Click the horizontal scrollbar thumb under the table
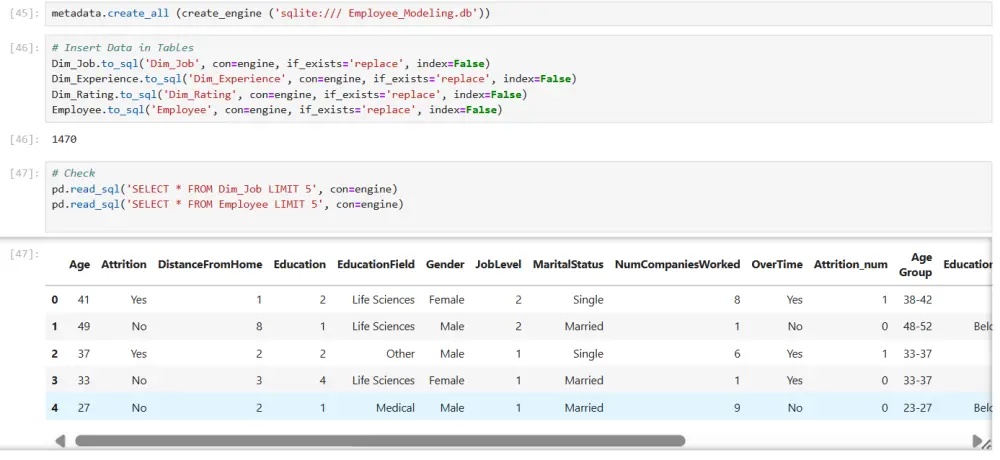1000x460 pixels. (x=380, y=441)
